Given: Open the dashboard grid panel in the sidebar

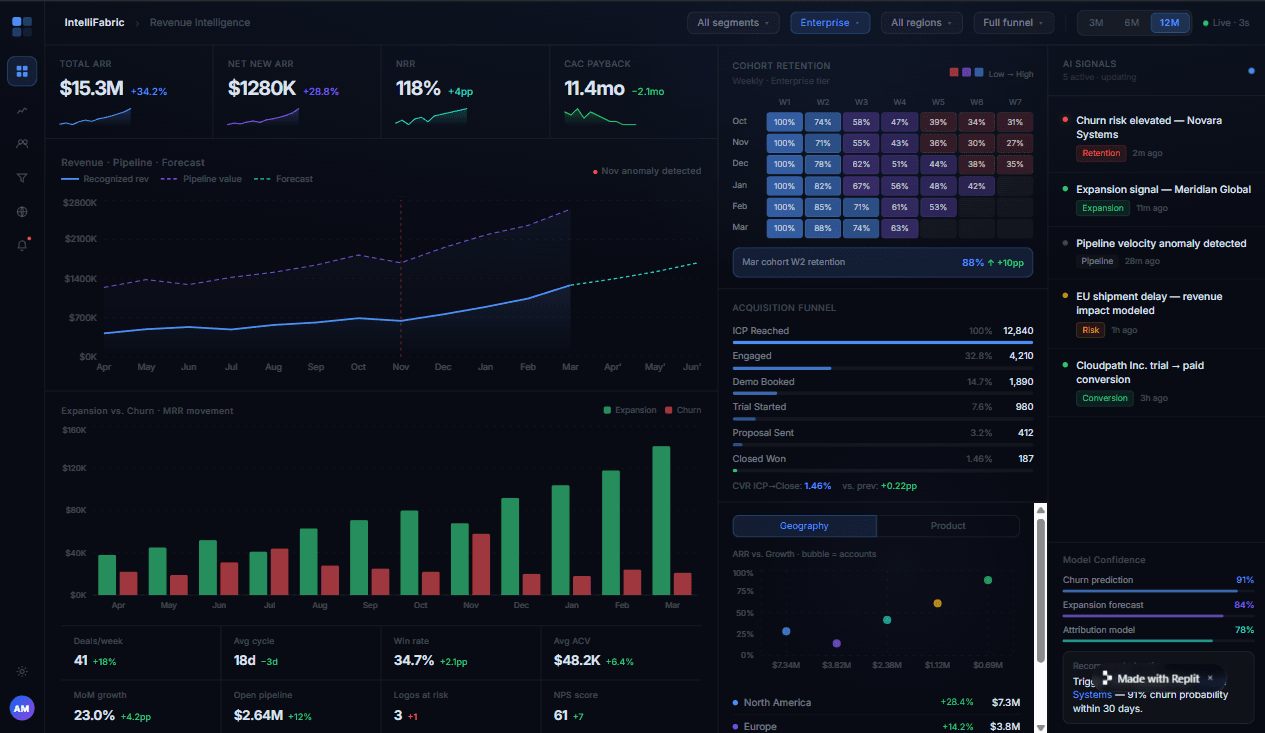Looking at the screenshot, I should tap(21, 71).
